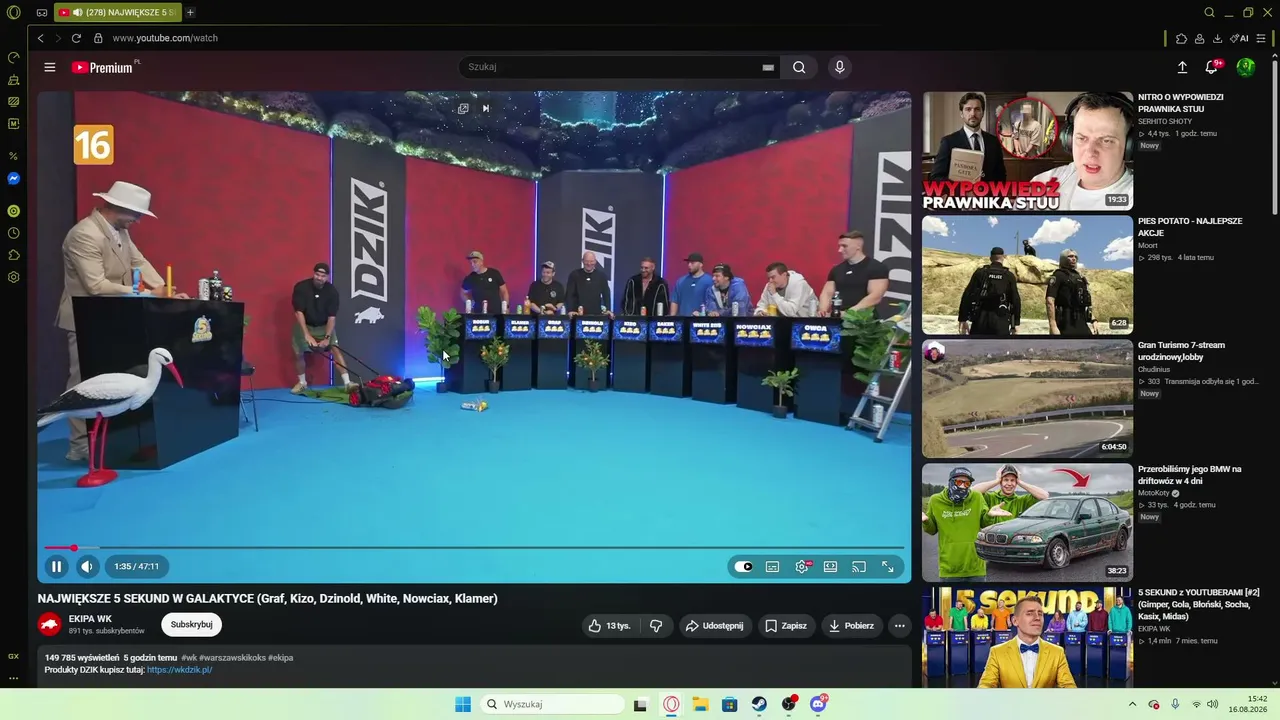
Task: Start voice search with the microphone
Action: [839, 67]
